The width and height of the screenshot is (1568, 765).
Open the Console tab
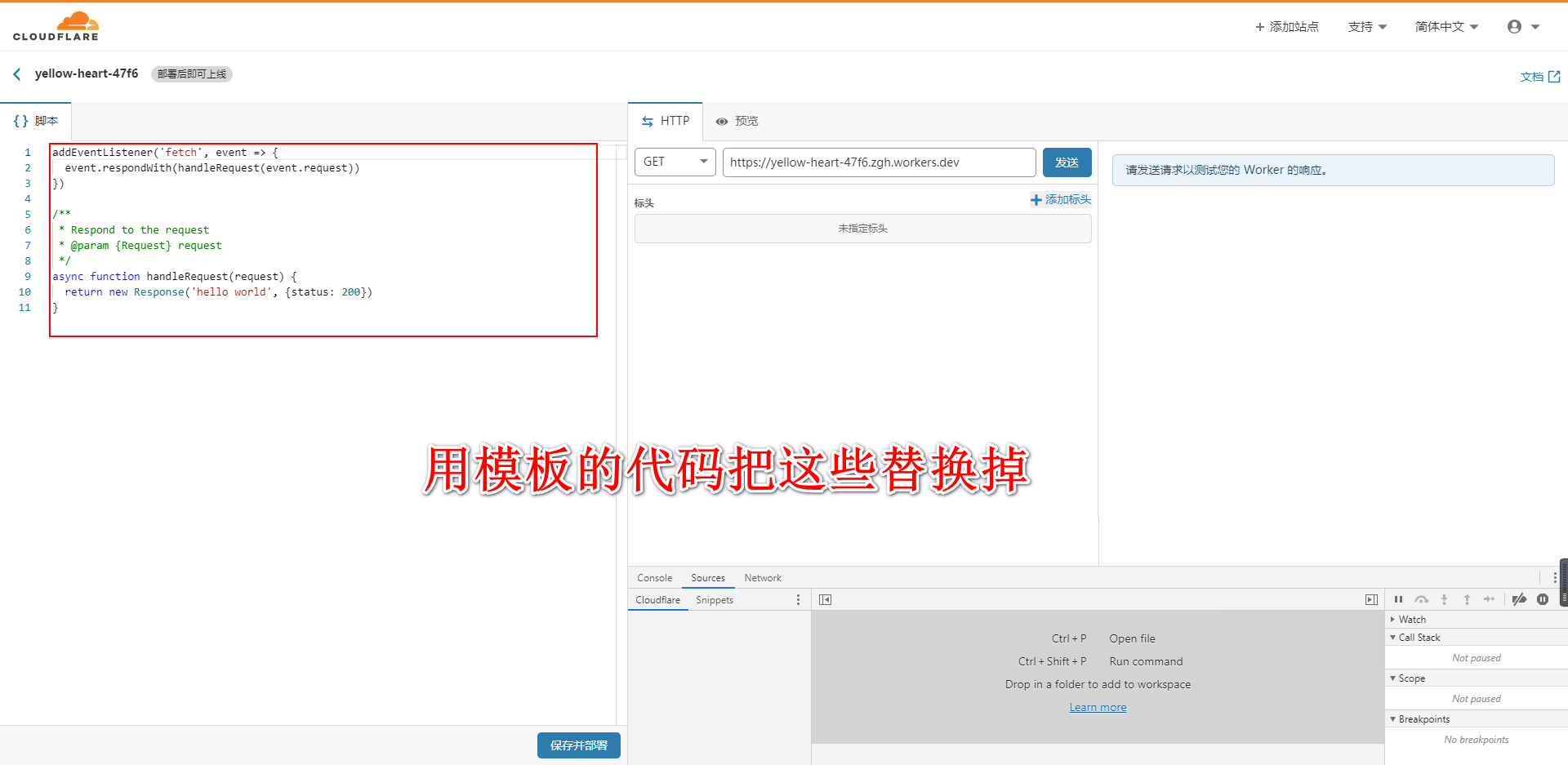[655, 578]
